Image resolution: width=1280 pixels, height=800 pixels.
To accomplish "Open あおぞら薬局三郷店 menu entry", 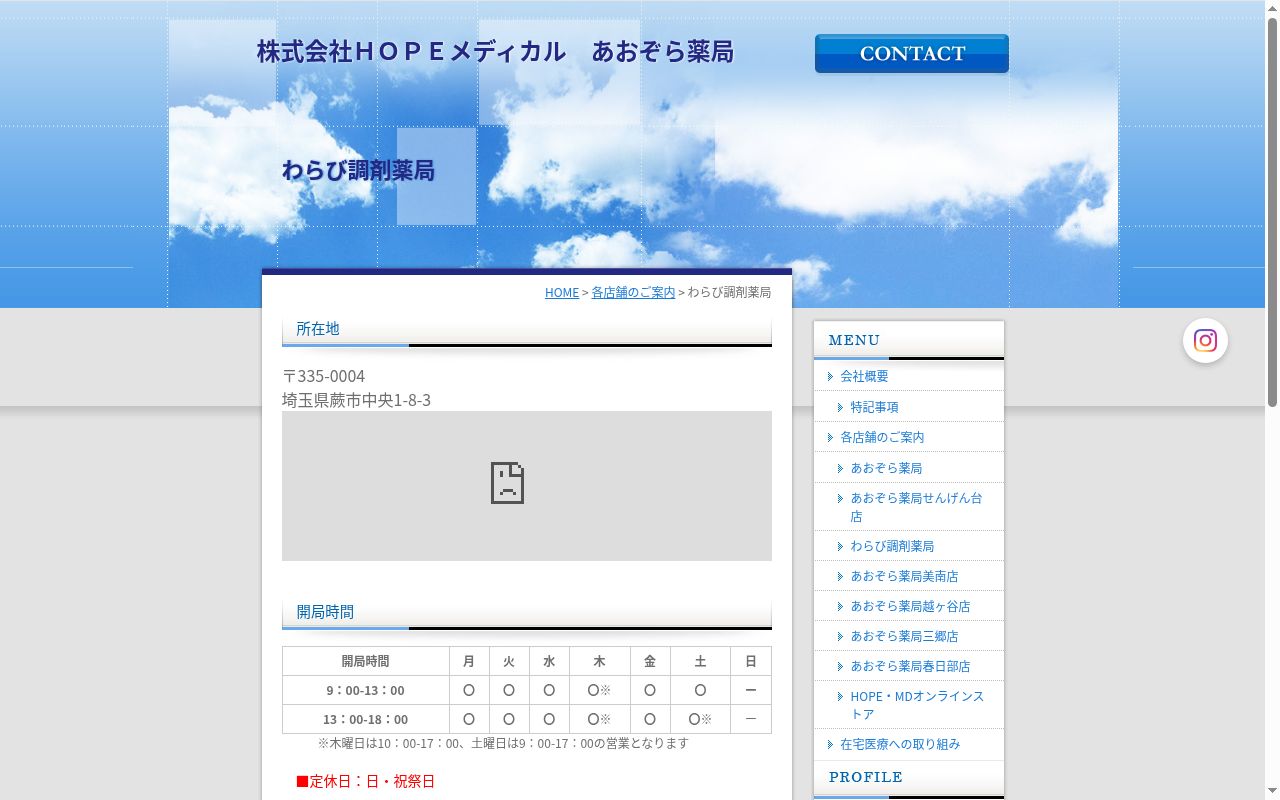I will 904,636.
